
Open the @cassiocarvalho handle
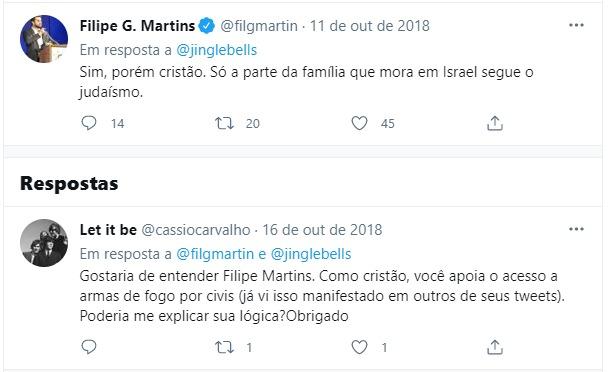click(x=196, y=230)
